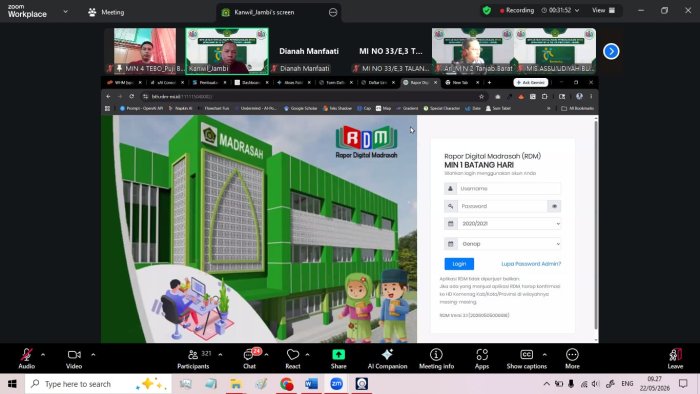This screenshot has height=394, width=700.
Task: Open the bookmarks apps grid icon
Action: click(108, 108)
